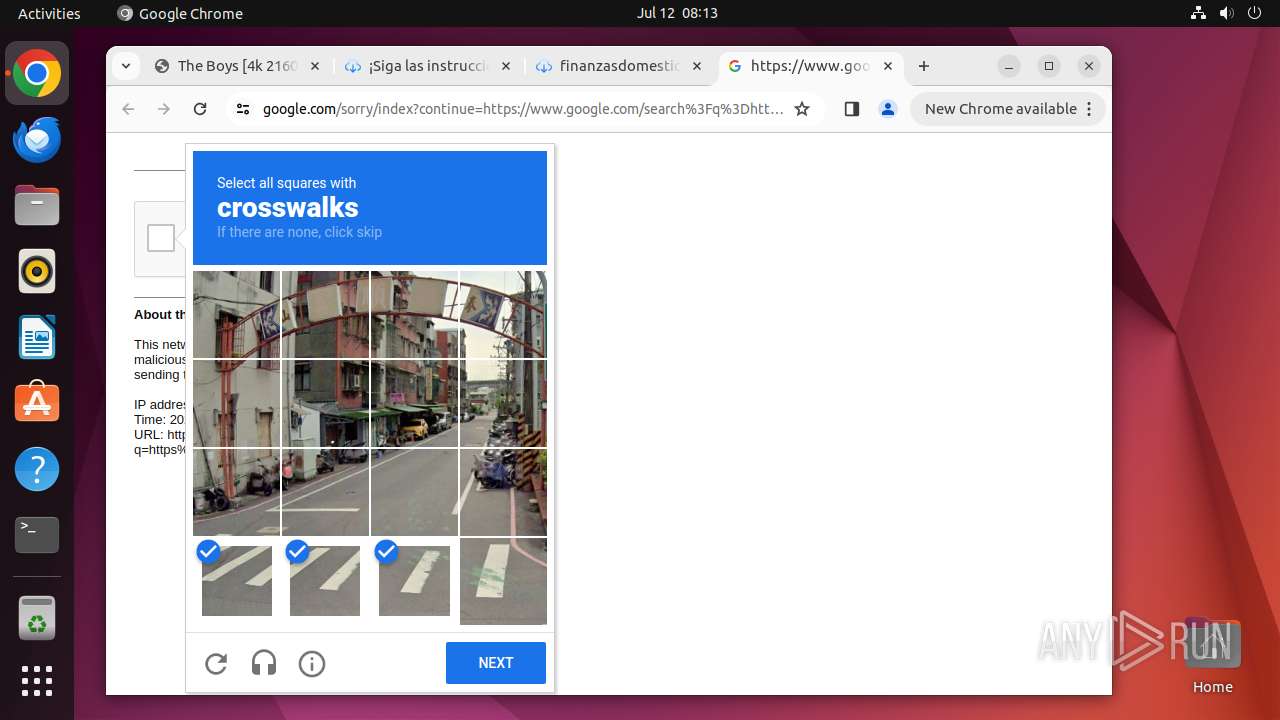Switch to The Boys [4k 2160 tab
The image size is (1280, 720).
[x=237, y=66]
